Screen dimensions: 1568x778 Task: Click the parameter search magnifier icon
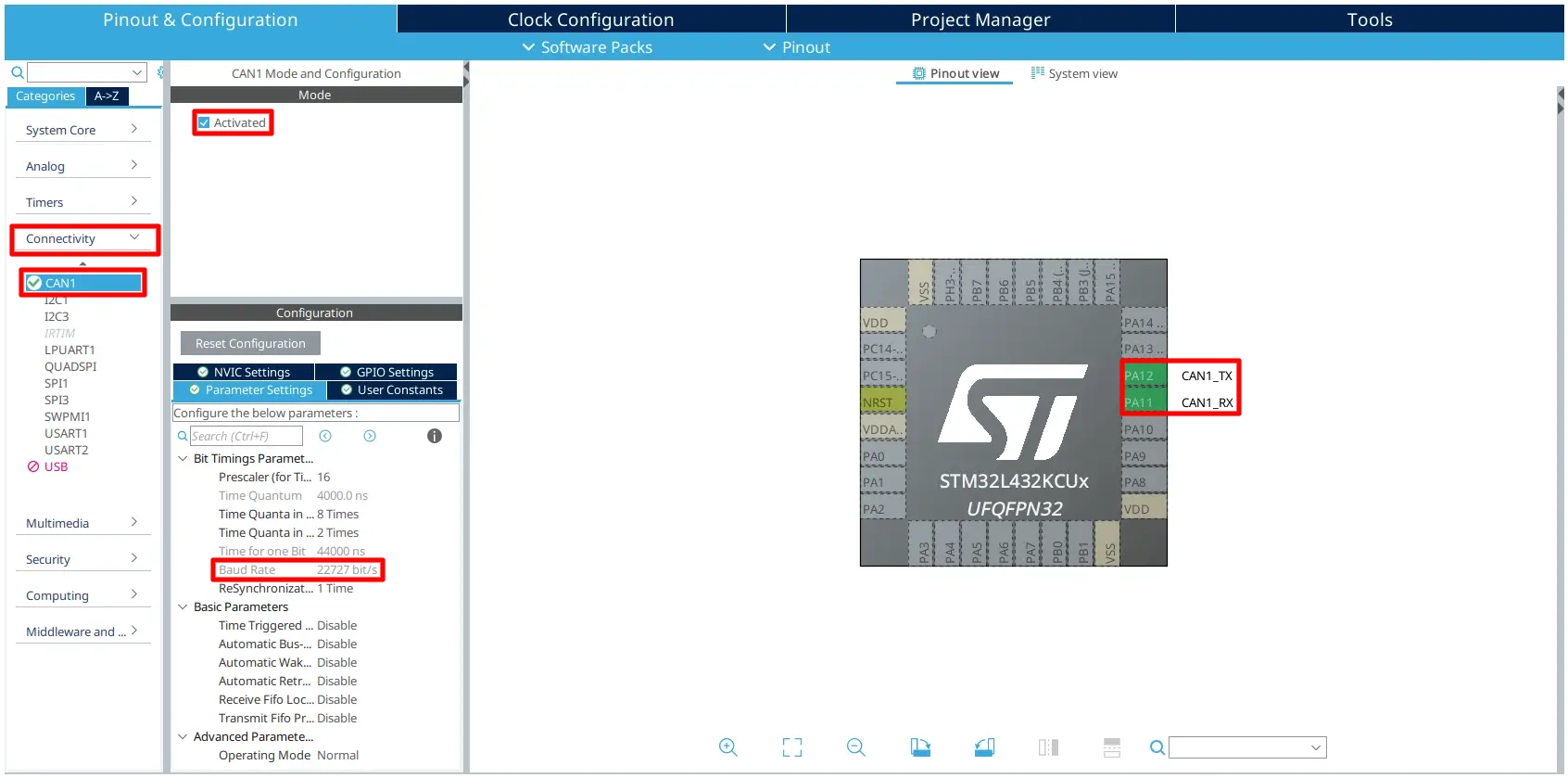coord(183,436)
